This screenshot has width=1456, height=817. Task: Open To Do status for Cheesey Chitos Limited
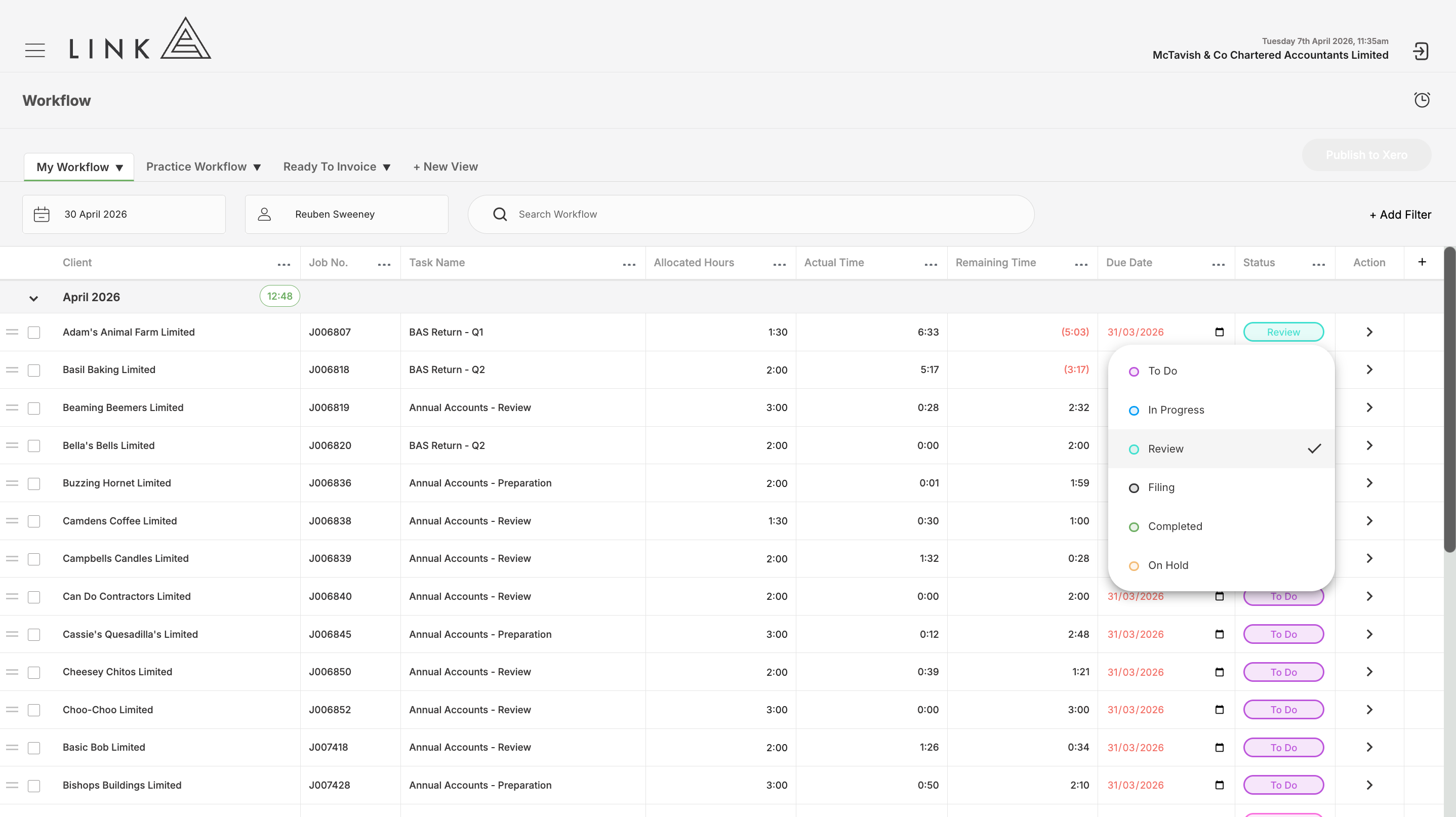[1283, 672]
